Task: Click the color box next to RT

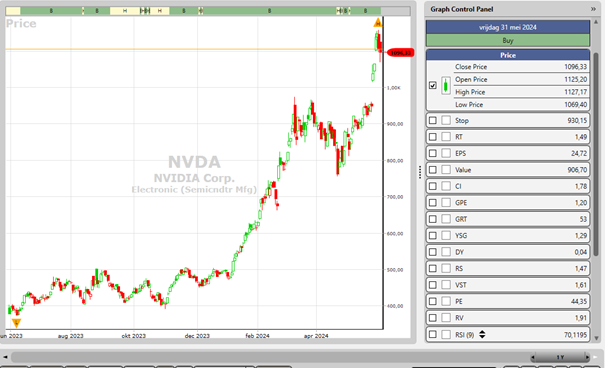Action: pyautogui.click(x=446, y=137)
